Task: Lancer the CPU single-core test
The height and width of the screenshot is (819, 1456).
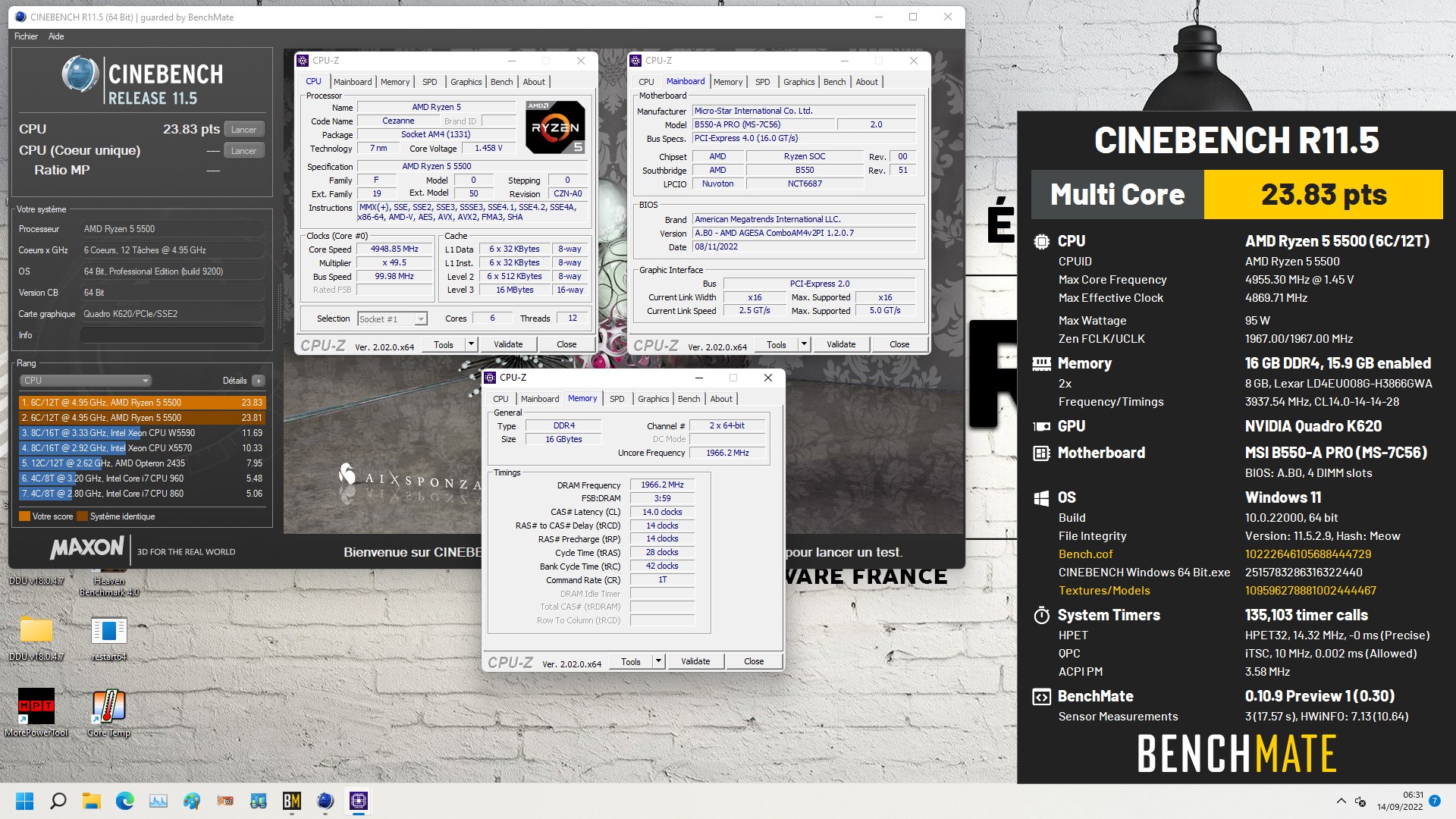Action: click(x=244, y=151)
